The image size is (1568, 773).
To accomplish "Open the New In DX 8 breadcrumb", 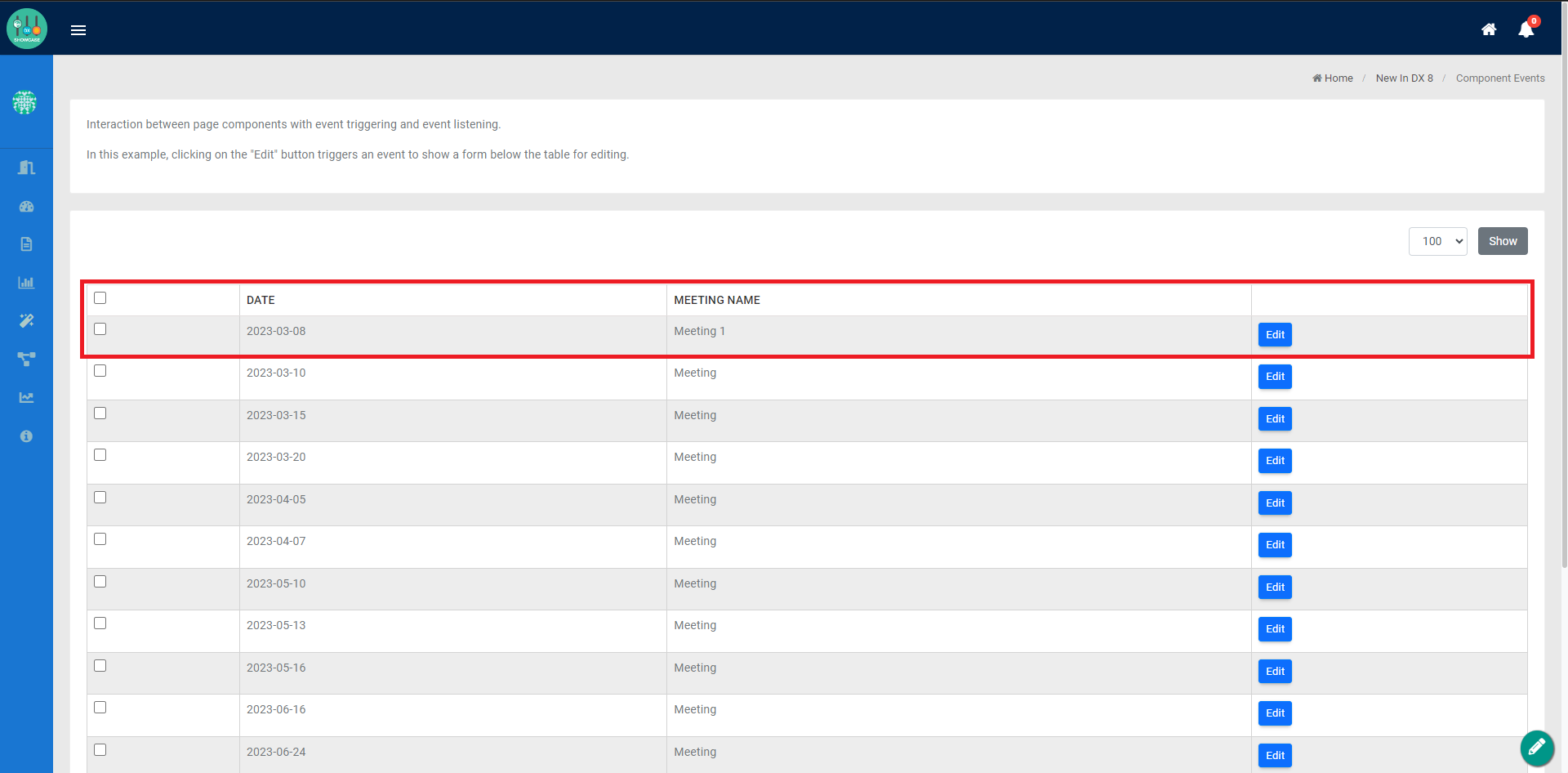I will (x=1404, y=78).
